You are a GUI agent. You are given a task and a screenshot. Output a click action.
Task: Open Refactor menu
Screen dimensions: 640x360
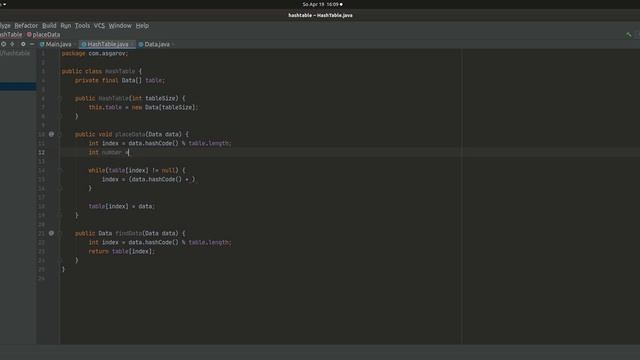tap(26, 25)
